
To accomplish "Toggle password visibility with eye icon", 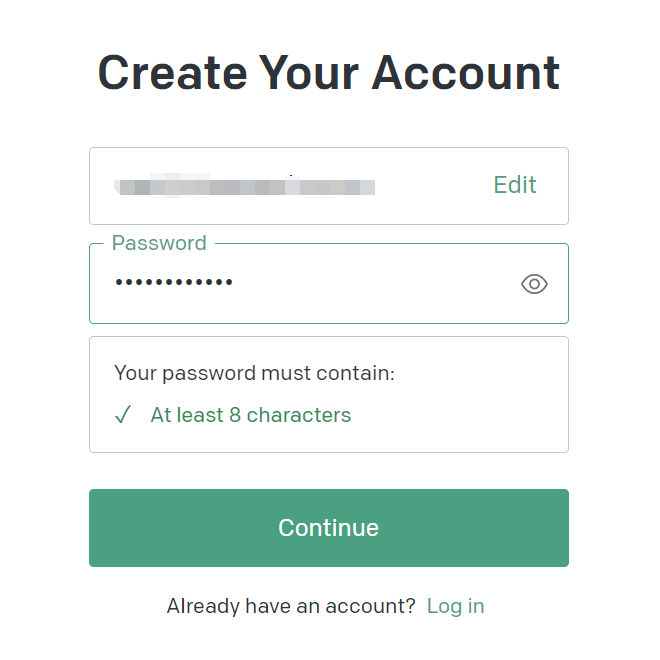I will [534, 284].
